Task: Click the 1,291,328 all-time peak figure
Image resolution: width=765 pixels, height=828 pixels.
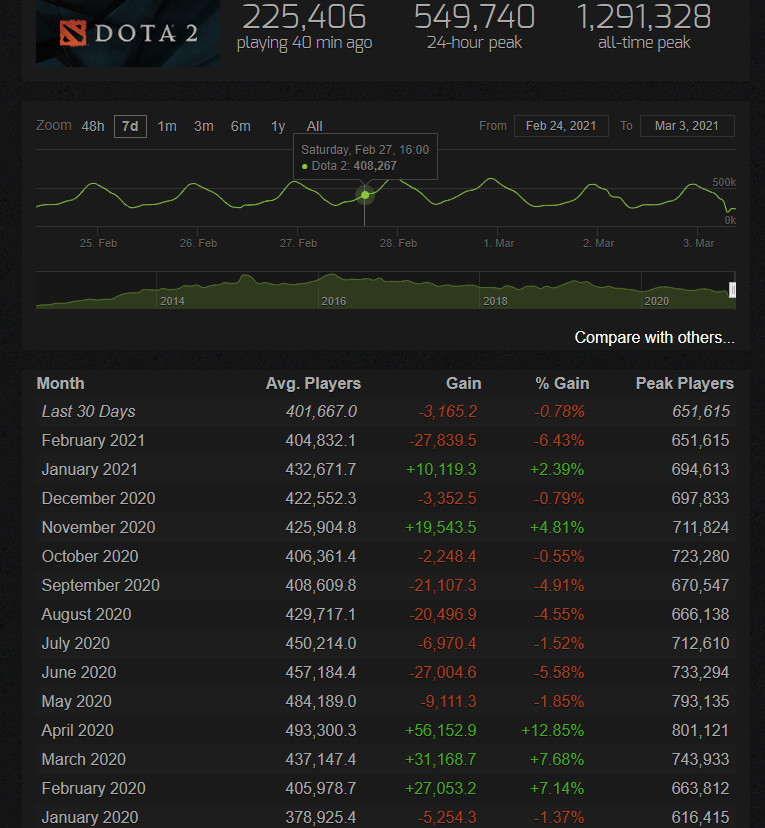Action: (644, 17)
